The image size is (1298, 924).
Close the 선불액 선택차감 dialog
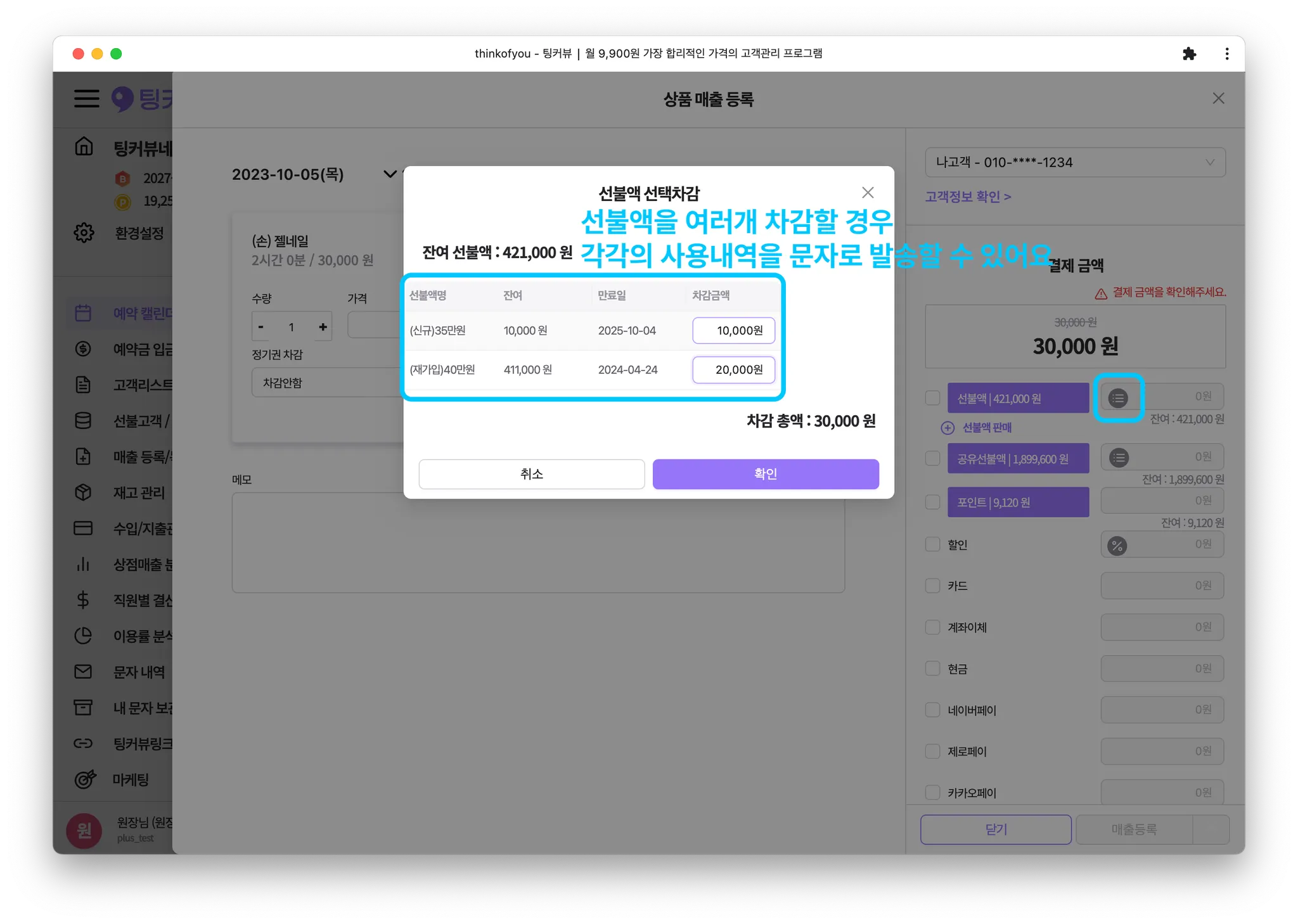868,193
